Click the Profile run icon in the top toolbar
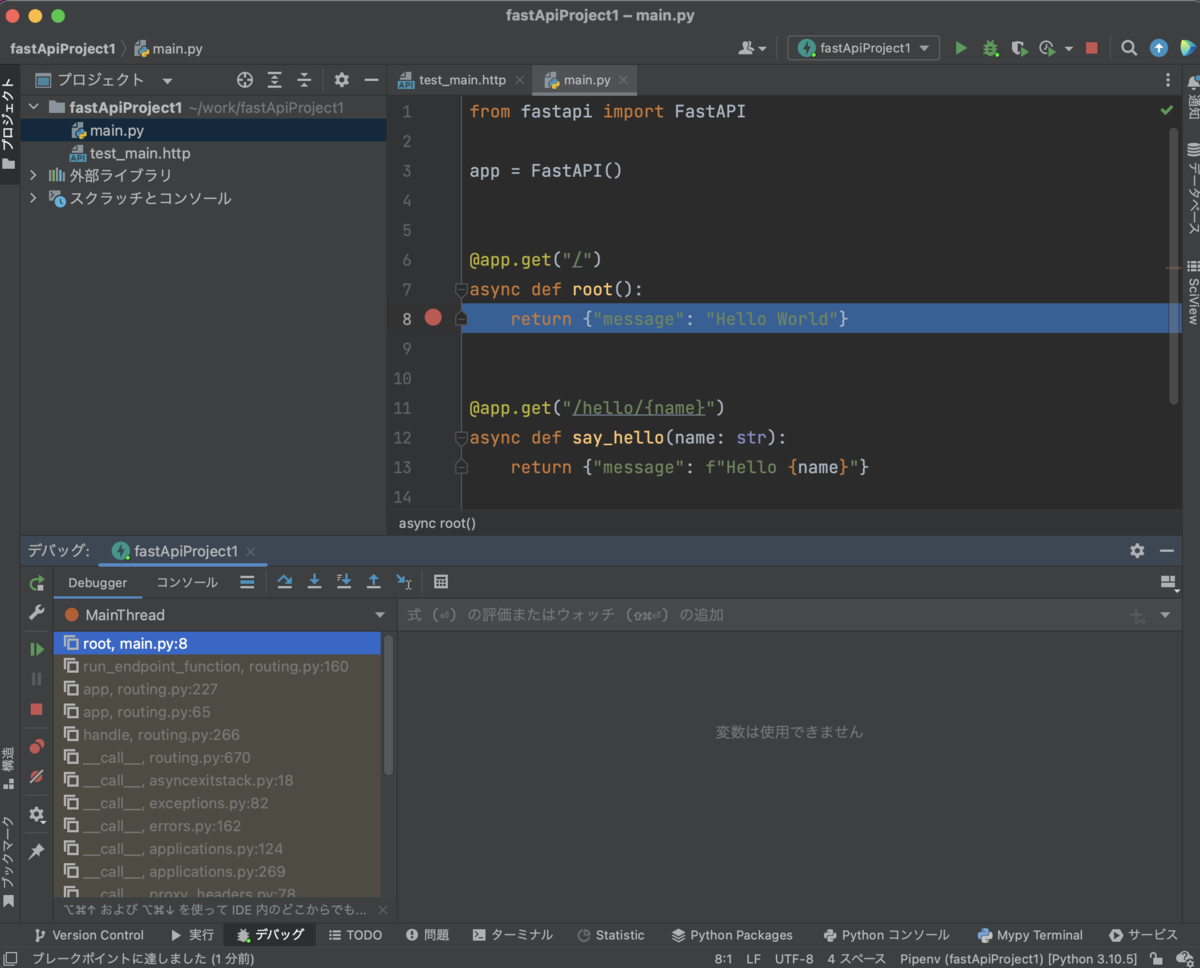Image resolution: width=1200 pixels, height=968 pixels. (x=1047, y=48)
